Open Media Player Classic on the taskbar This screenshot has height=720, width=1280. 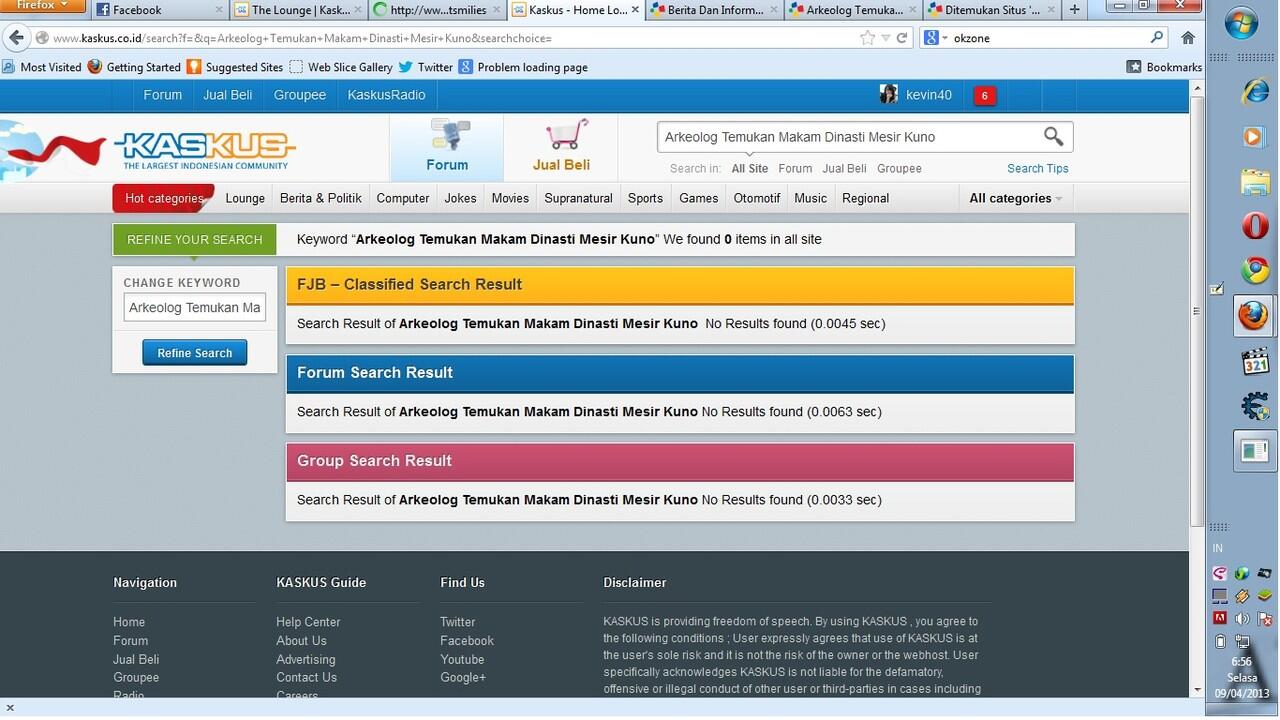click(1255, 362)
